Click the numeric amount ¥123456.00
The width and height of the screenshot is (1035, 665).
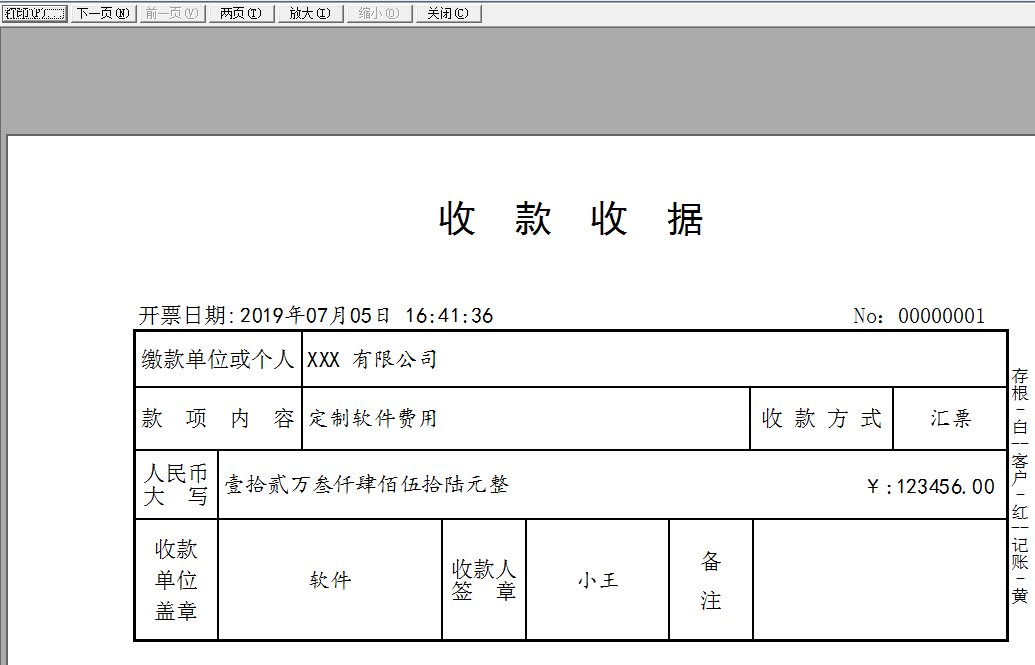(x=931, y=487)
